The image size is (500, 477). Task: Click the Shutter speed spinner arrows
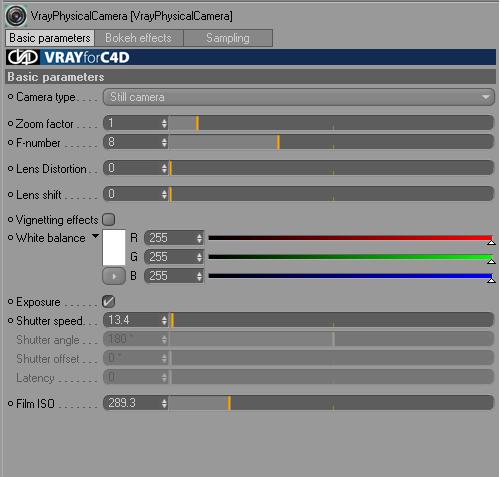point(164,320)
